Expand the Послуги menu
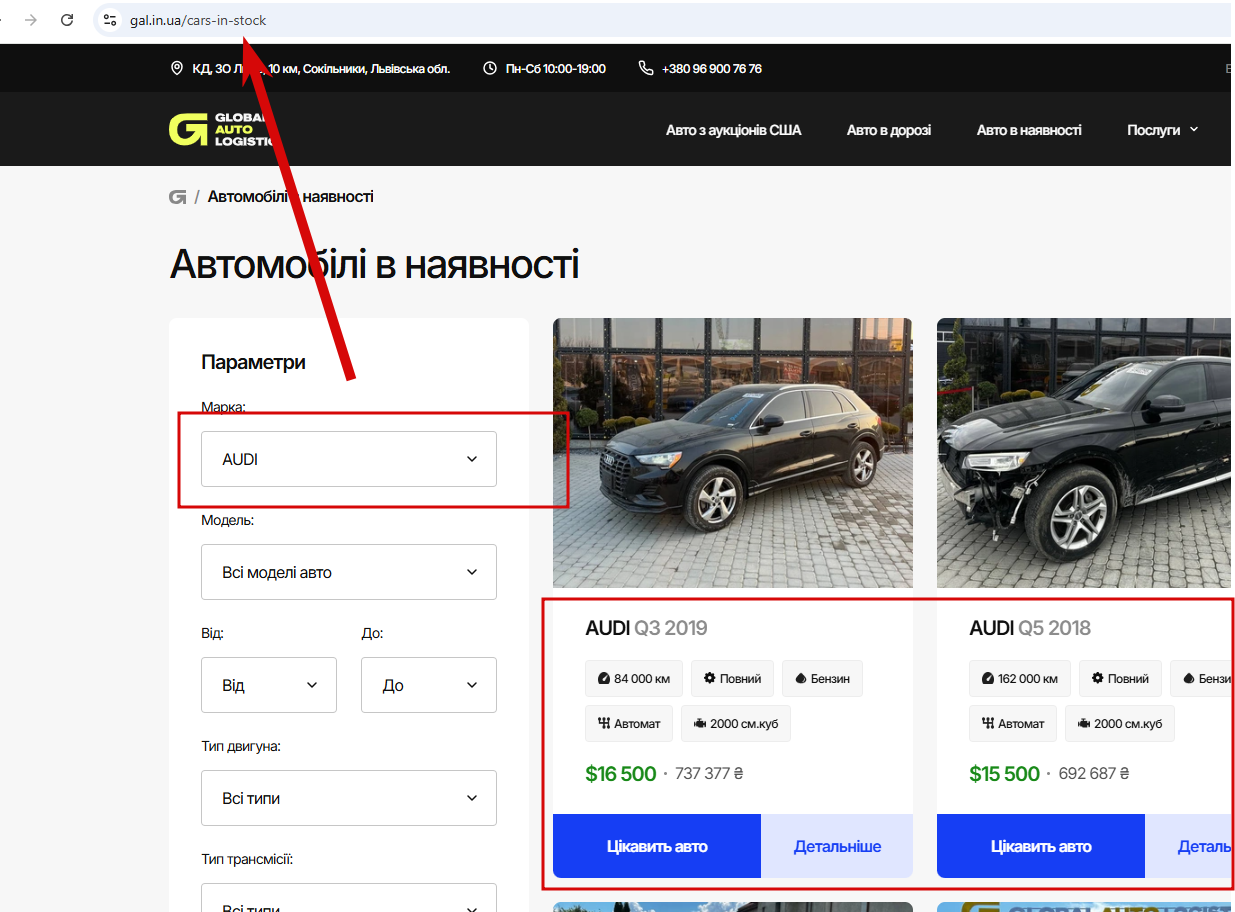1235x912 pixels. click(x=1163, y=130)
